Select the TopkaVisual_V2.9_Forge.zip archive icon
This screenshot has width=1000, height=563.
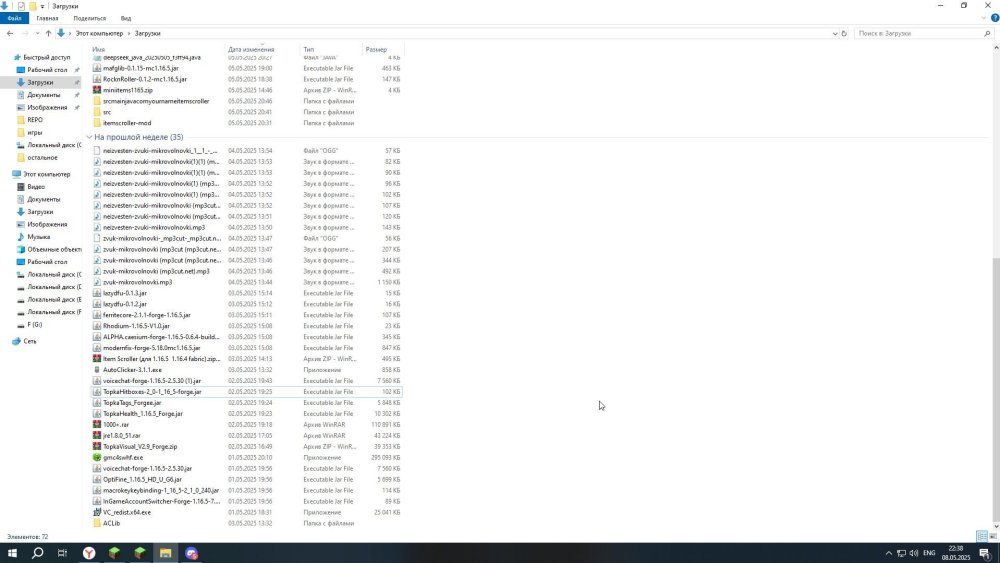[97, 446]
